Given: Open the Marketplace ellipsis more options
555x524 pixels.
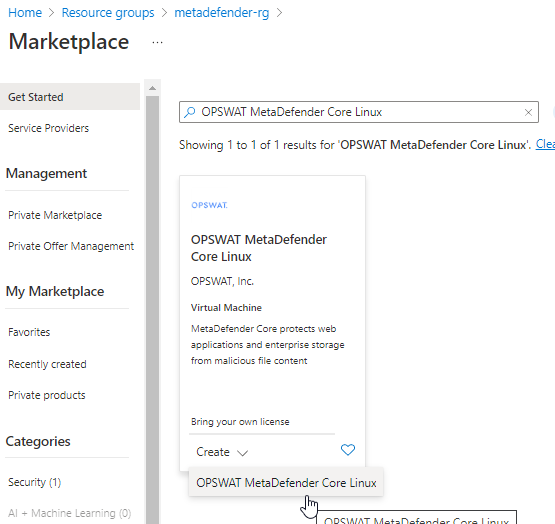Looking at the screenshot, I should pos(157,42).
